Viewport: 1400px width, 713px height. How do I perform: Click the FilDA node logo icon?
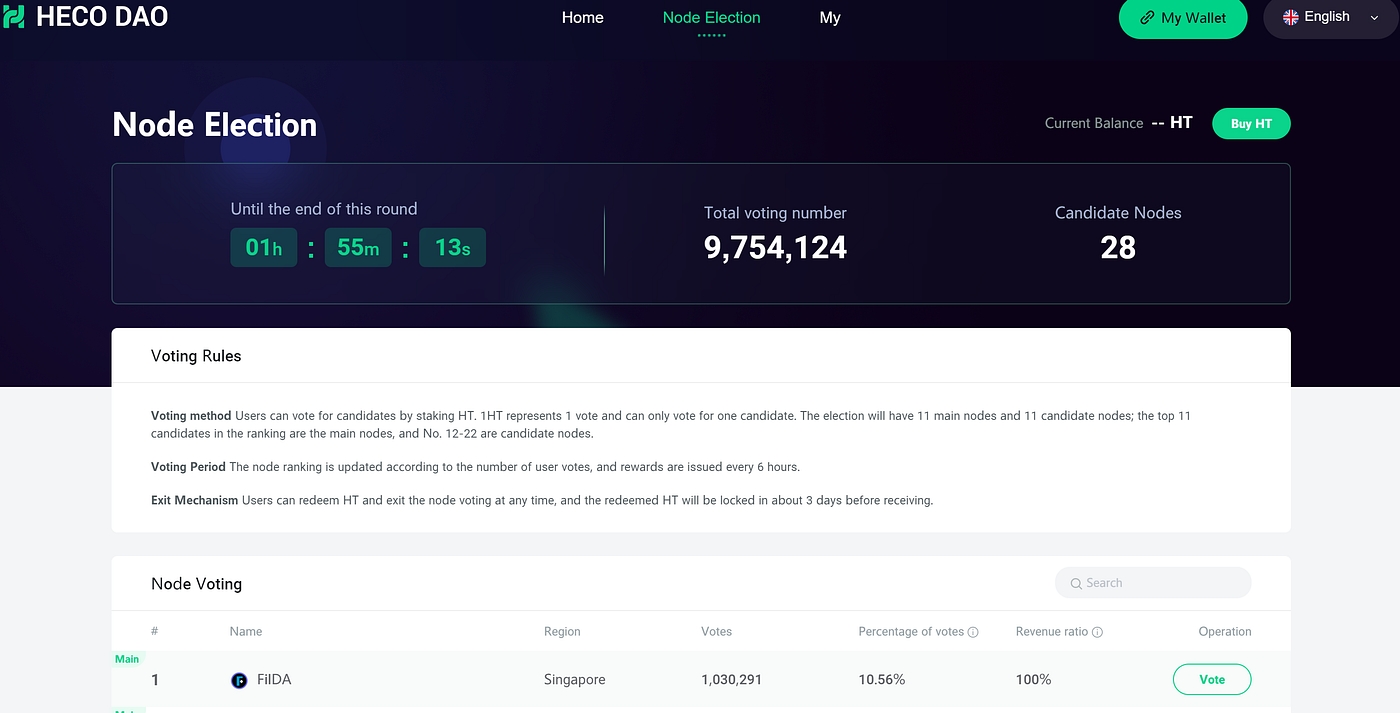[239, 680]
